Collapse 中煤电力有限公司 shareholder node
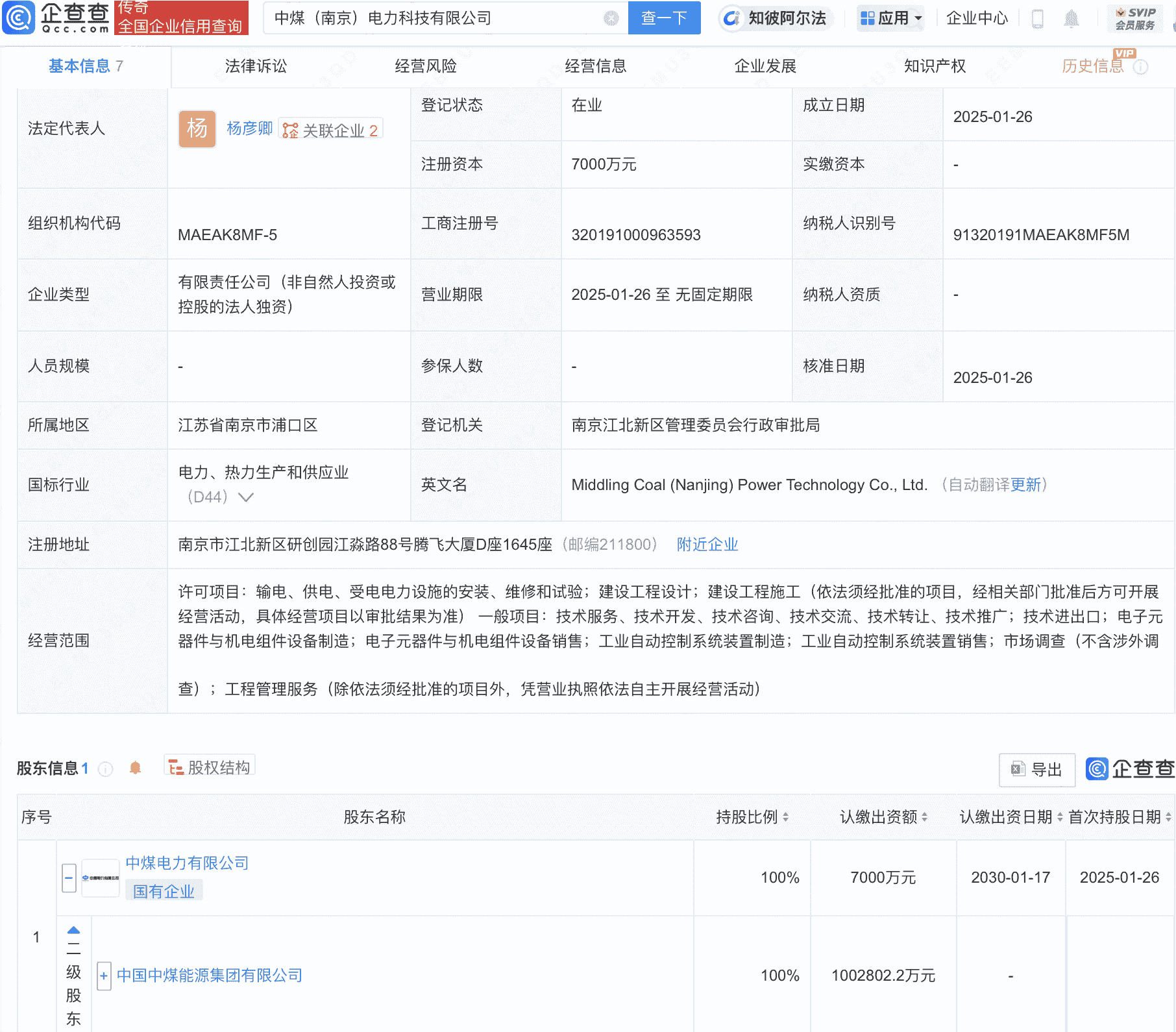Screen dimensions: 1176x1032 68,878
